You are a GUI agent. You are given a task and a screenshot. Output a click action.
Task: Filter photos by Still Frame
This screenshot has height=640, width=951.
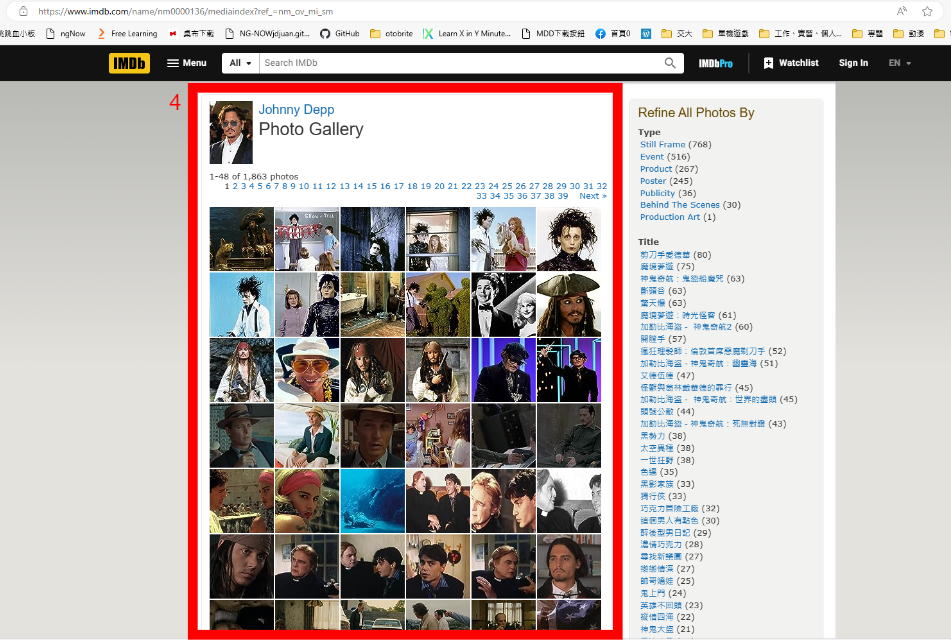pyautogui.click(x=662, y=144)
